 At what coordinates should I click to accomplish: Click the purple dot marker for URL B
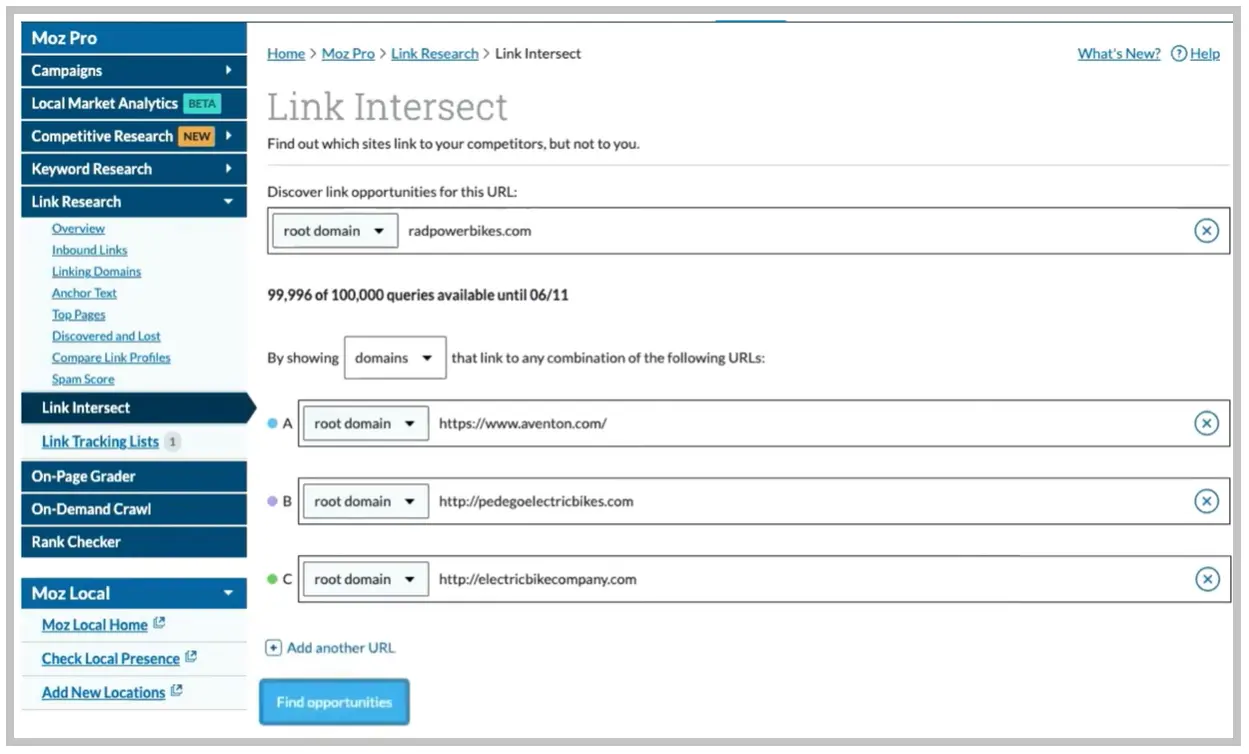(272, 501)
